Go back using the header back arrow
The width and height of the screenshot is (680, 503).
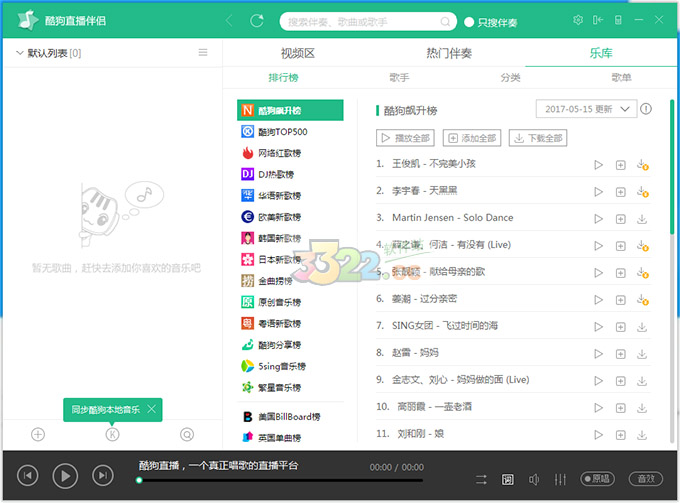[229, 20]
